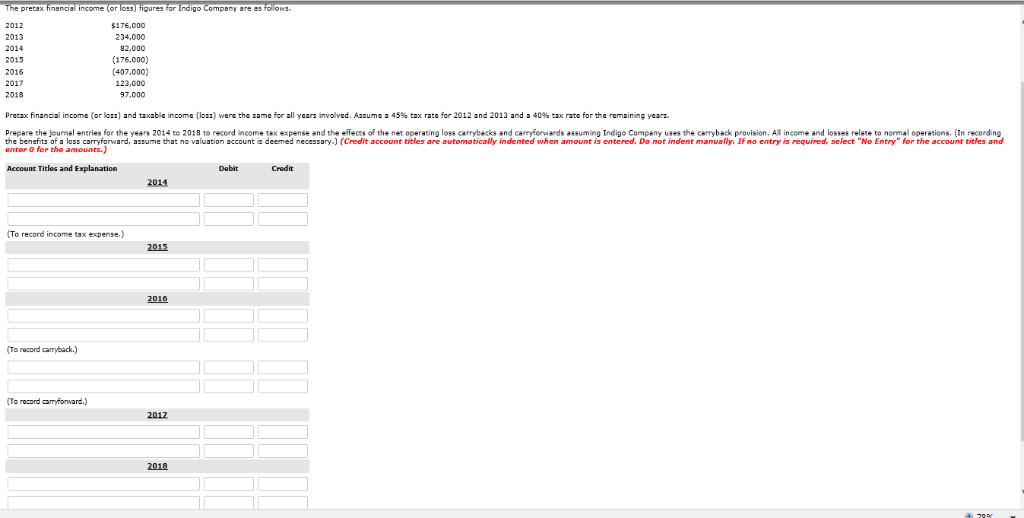Click the vertical scrollbar thumb on the right
Image resolution: width=1024 pixels, height=518 pixels.
point(1021,261)
